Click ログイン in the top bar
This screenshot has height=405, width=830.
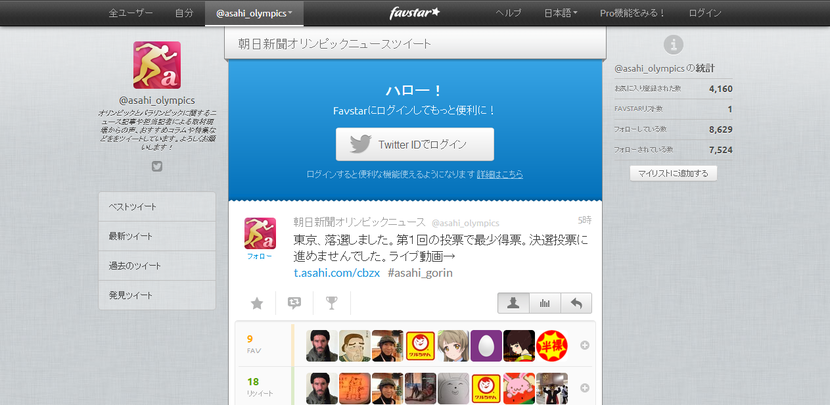[705, 13]
